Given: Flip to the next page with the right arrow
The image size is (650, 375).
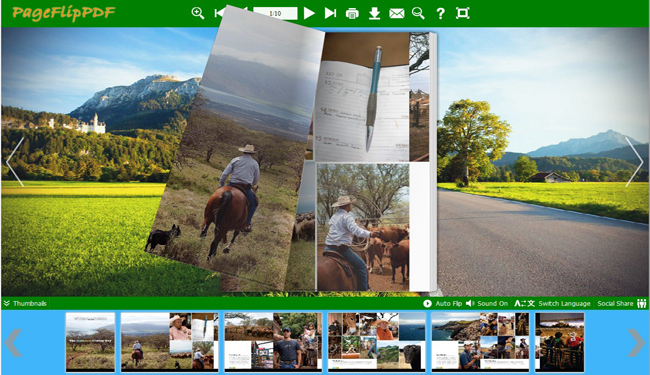Looking at the screenshot, I should [634, 162].
